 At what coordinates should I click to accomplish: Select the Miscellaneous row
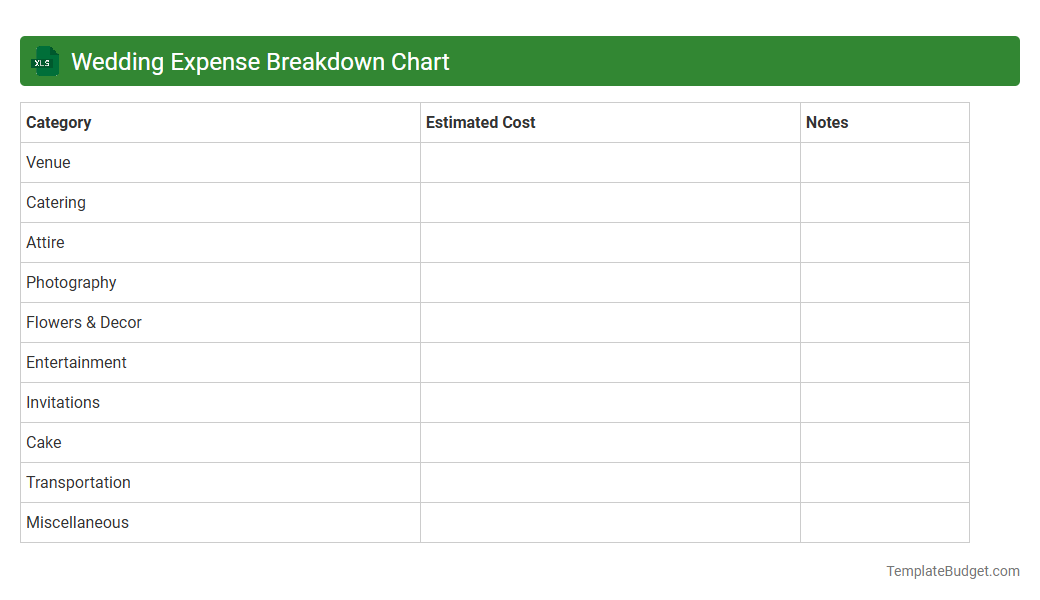pos(77,522)
